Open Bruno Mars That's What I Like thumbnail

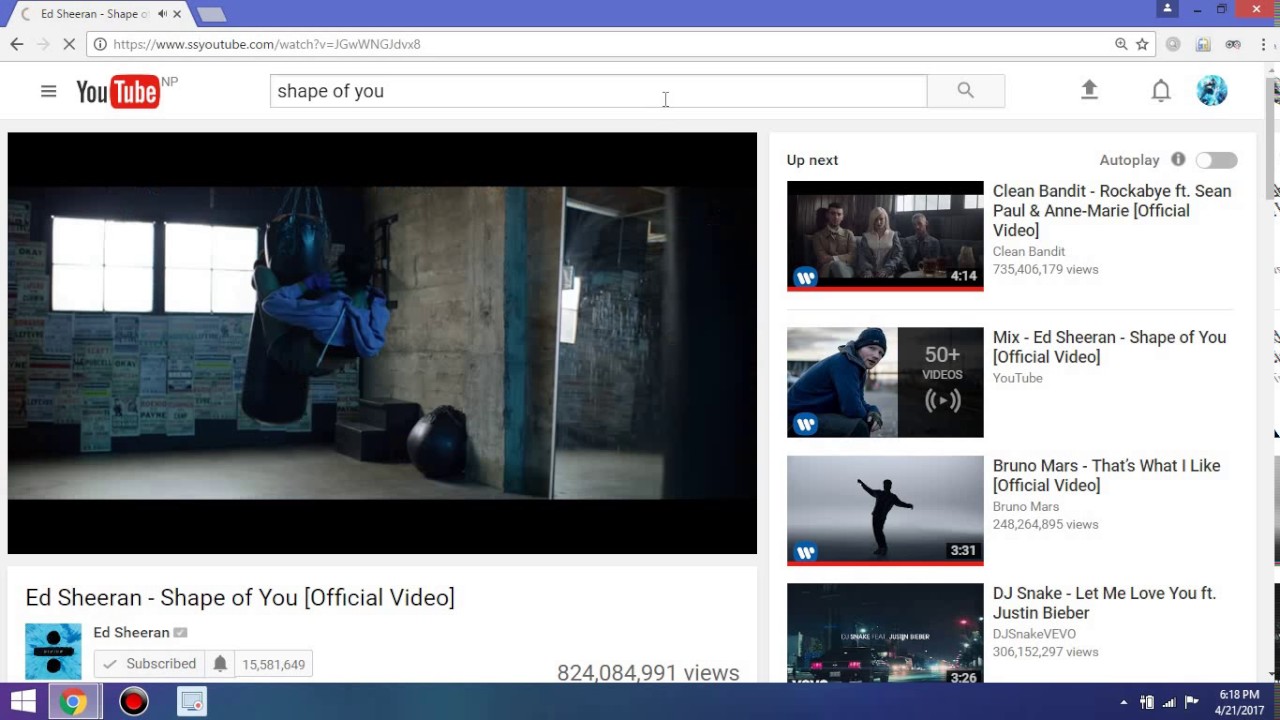885,510
